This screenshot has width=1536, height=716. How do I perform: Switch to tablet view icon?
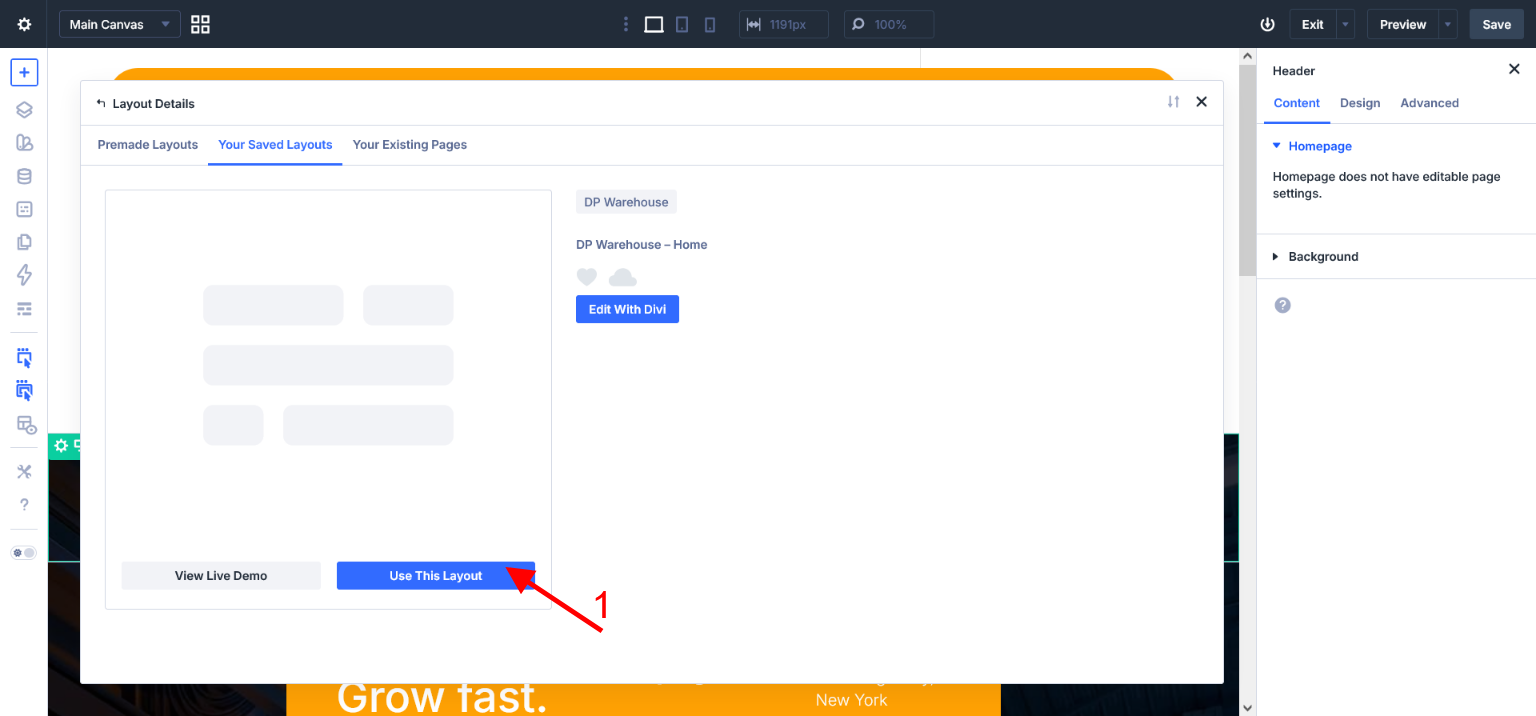tap(682, 24)
